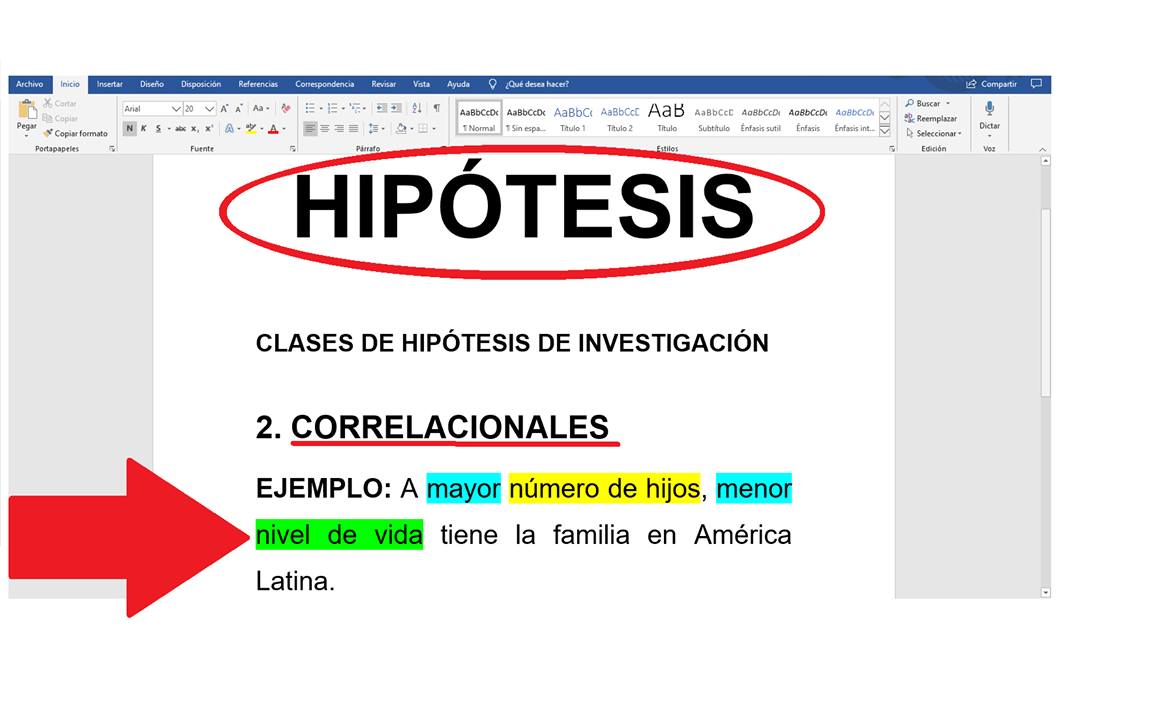Apply the Énfasis sutil style

tap(761, 118)
